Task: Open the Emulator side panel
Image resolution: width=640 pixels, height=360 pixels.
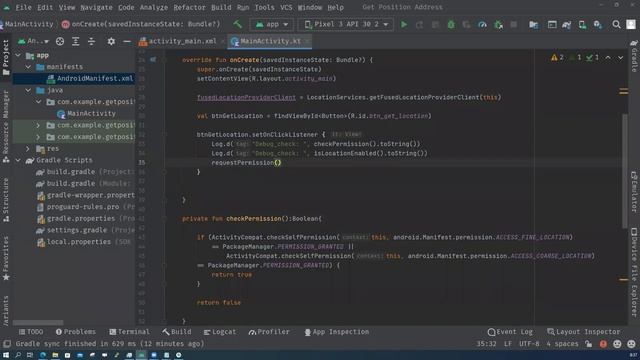Action: pyautogui.click(x=634, y=192)
